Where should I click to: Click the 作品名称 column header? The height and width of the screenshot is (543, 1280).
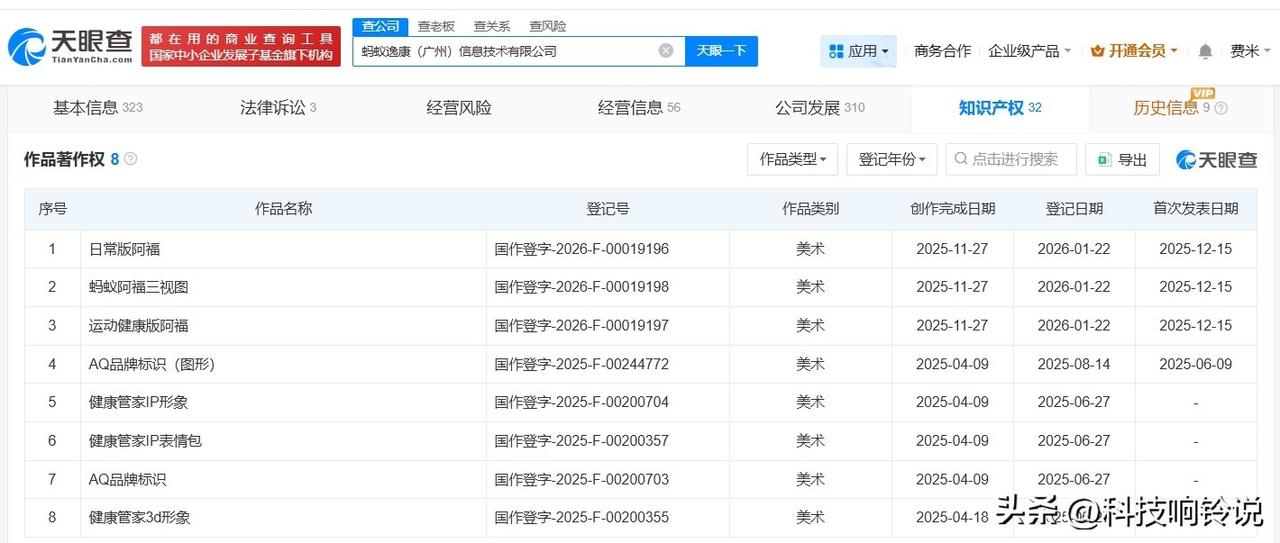click(x=283, y=208)
